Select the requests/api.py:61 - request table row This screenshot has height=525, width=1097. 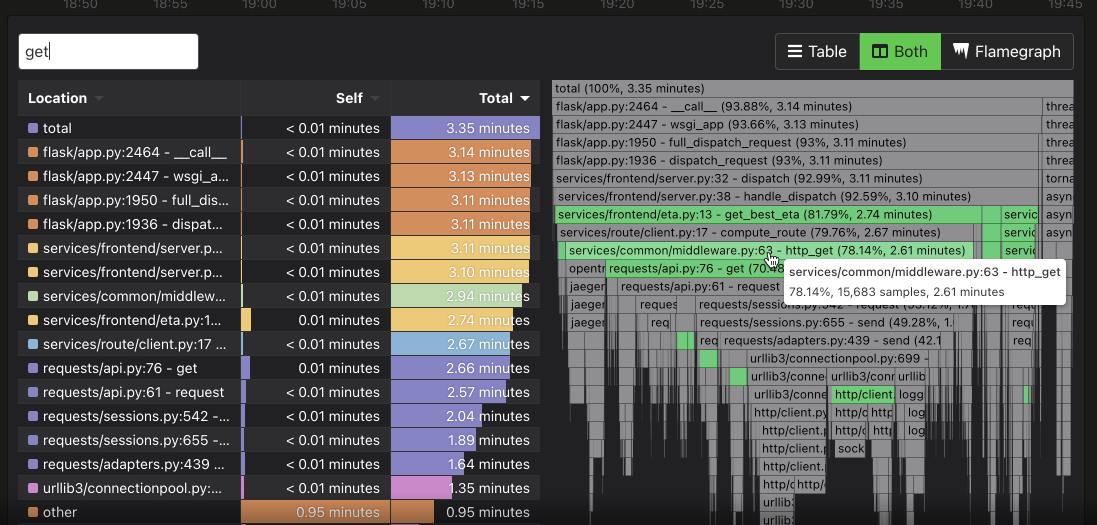pyautogui.click(x=279, y=392)
